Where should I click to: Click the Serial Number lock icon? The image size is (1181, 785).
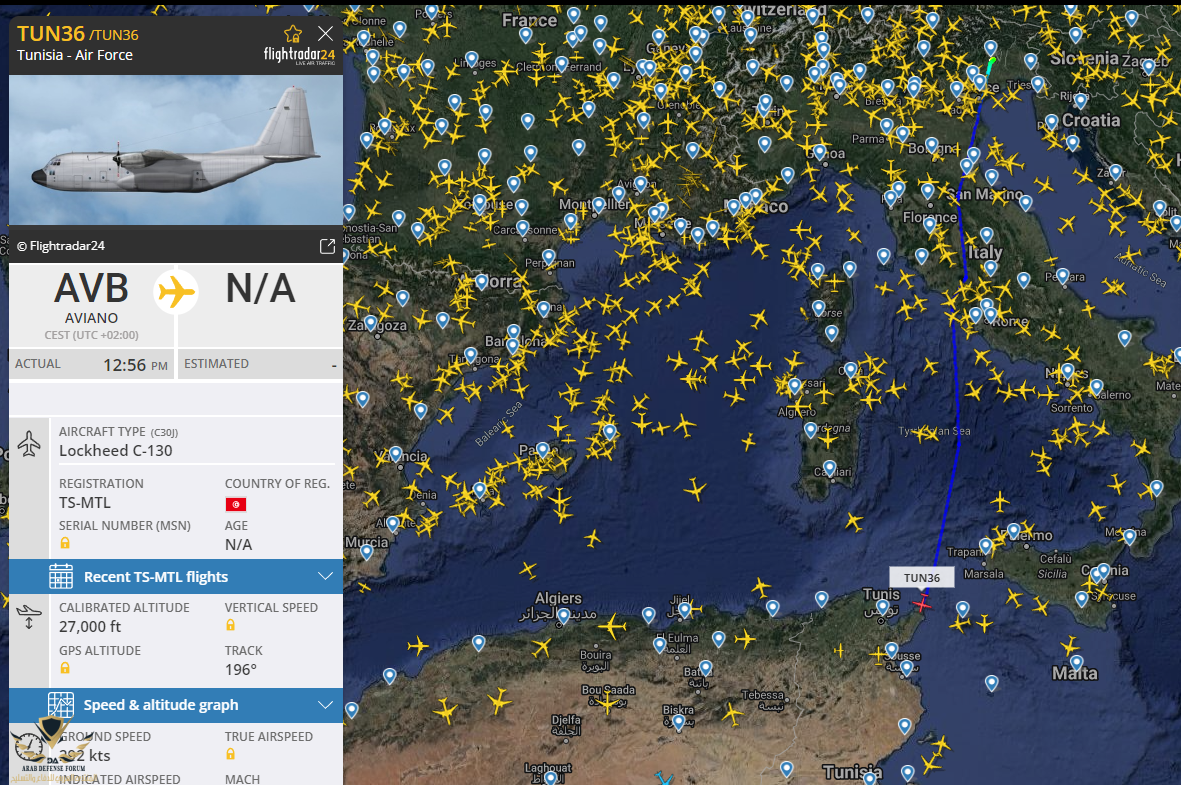point(65,543)
